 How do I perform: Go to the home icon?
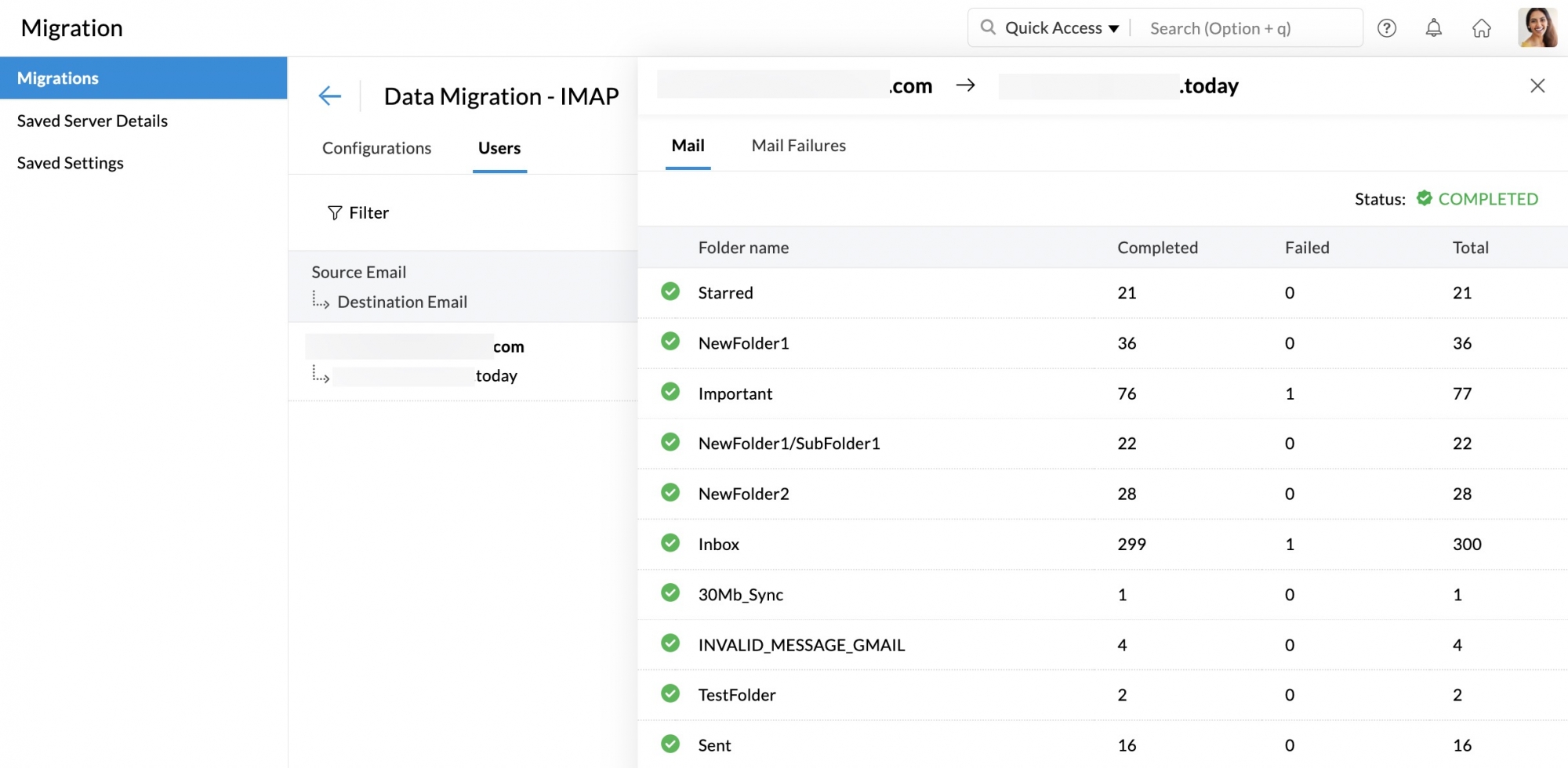[1481, 28]
